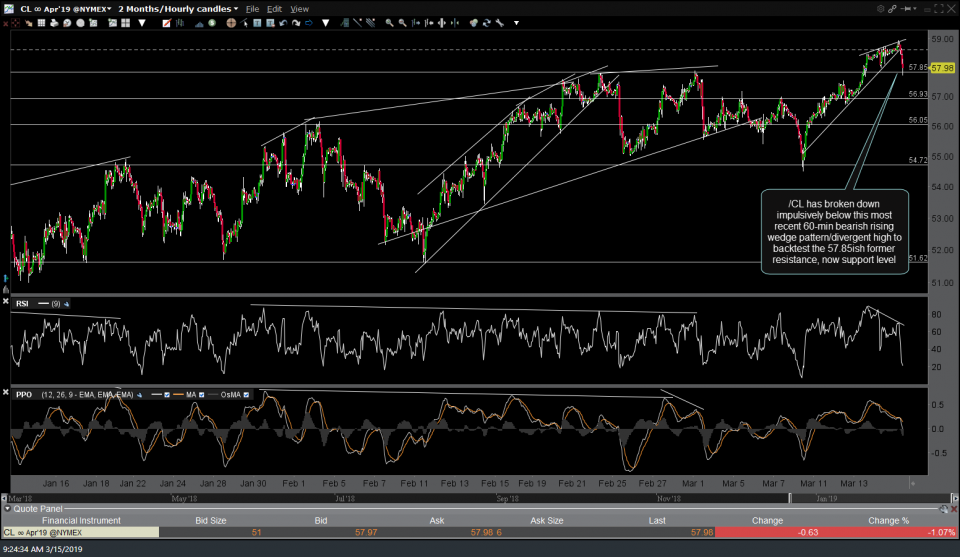This screenshot has height=557, width=960.
Task: Open the File menu
Action: pos(252,9)
